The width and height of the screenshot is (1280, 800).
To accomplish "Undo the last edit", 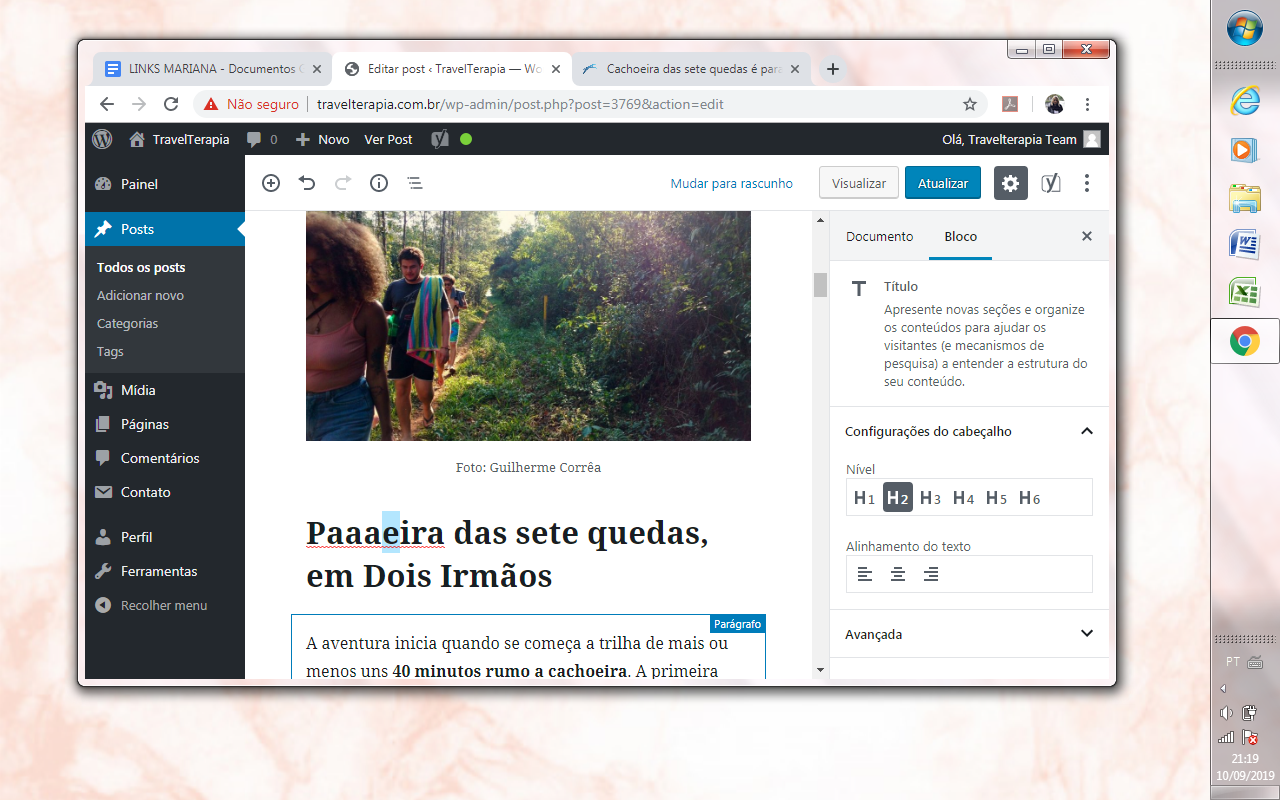I will 307,183.
